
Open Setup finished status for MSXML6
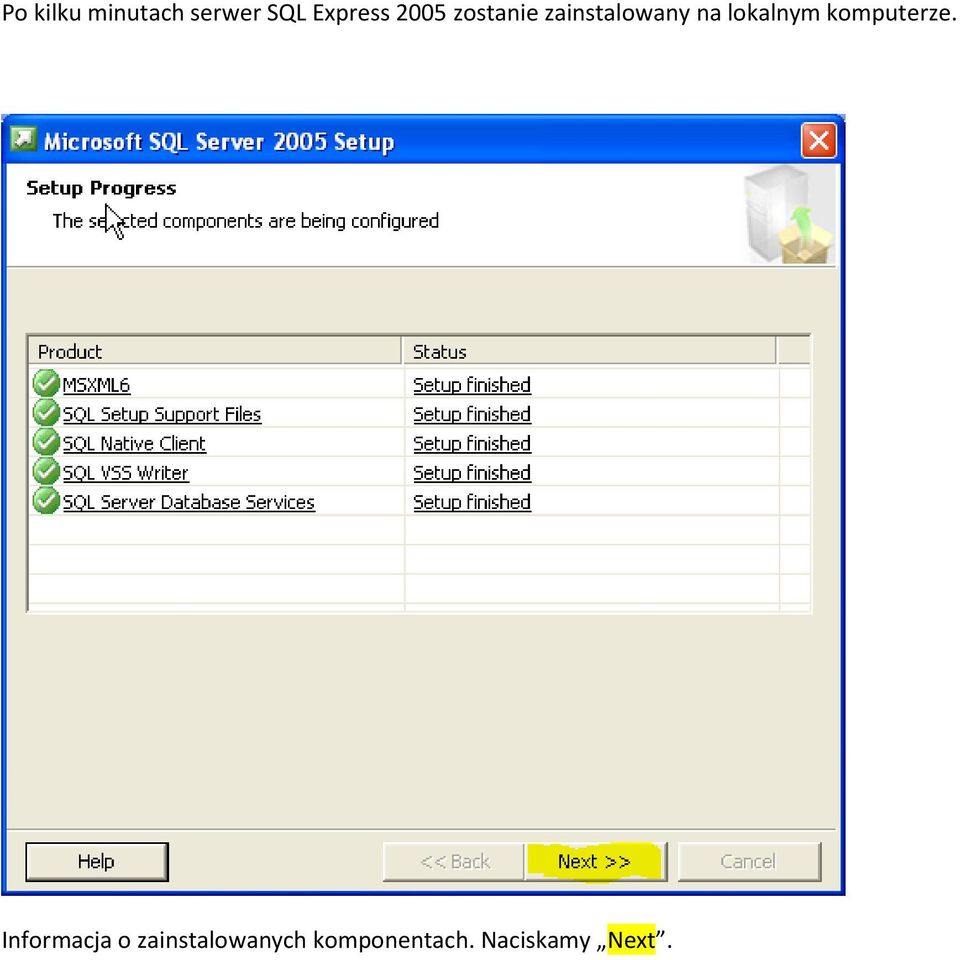[x=472, y=384]
